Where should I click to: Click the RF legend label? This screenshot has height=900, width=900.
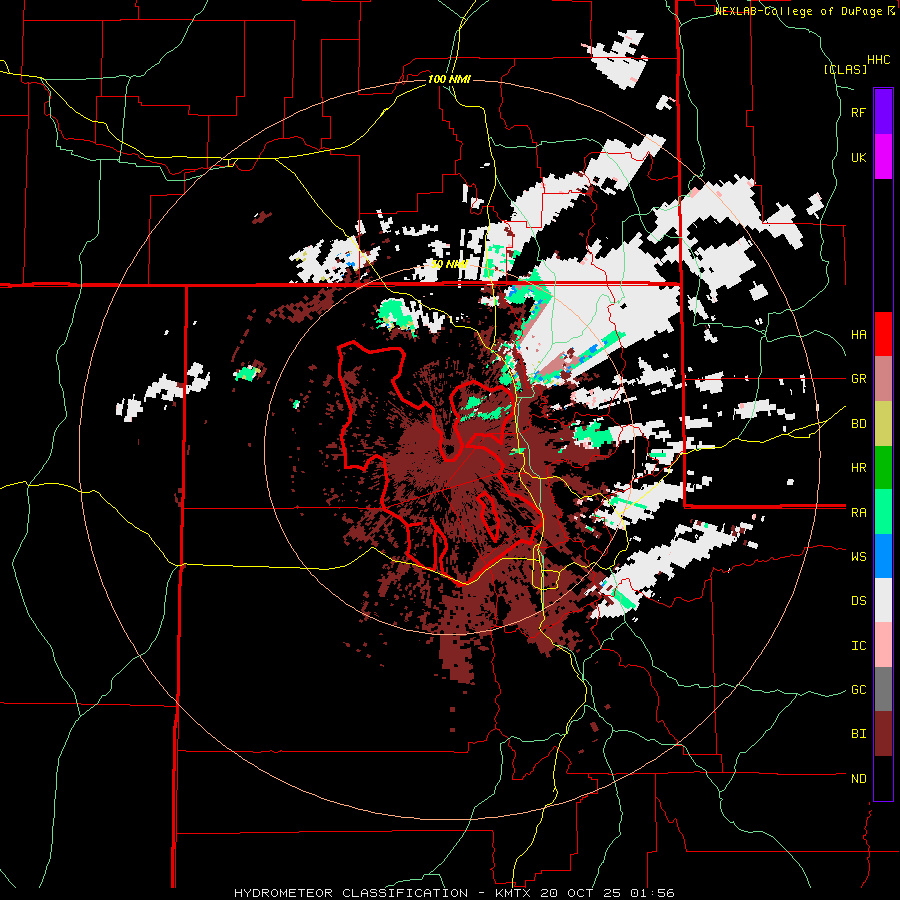point(858,112)
